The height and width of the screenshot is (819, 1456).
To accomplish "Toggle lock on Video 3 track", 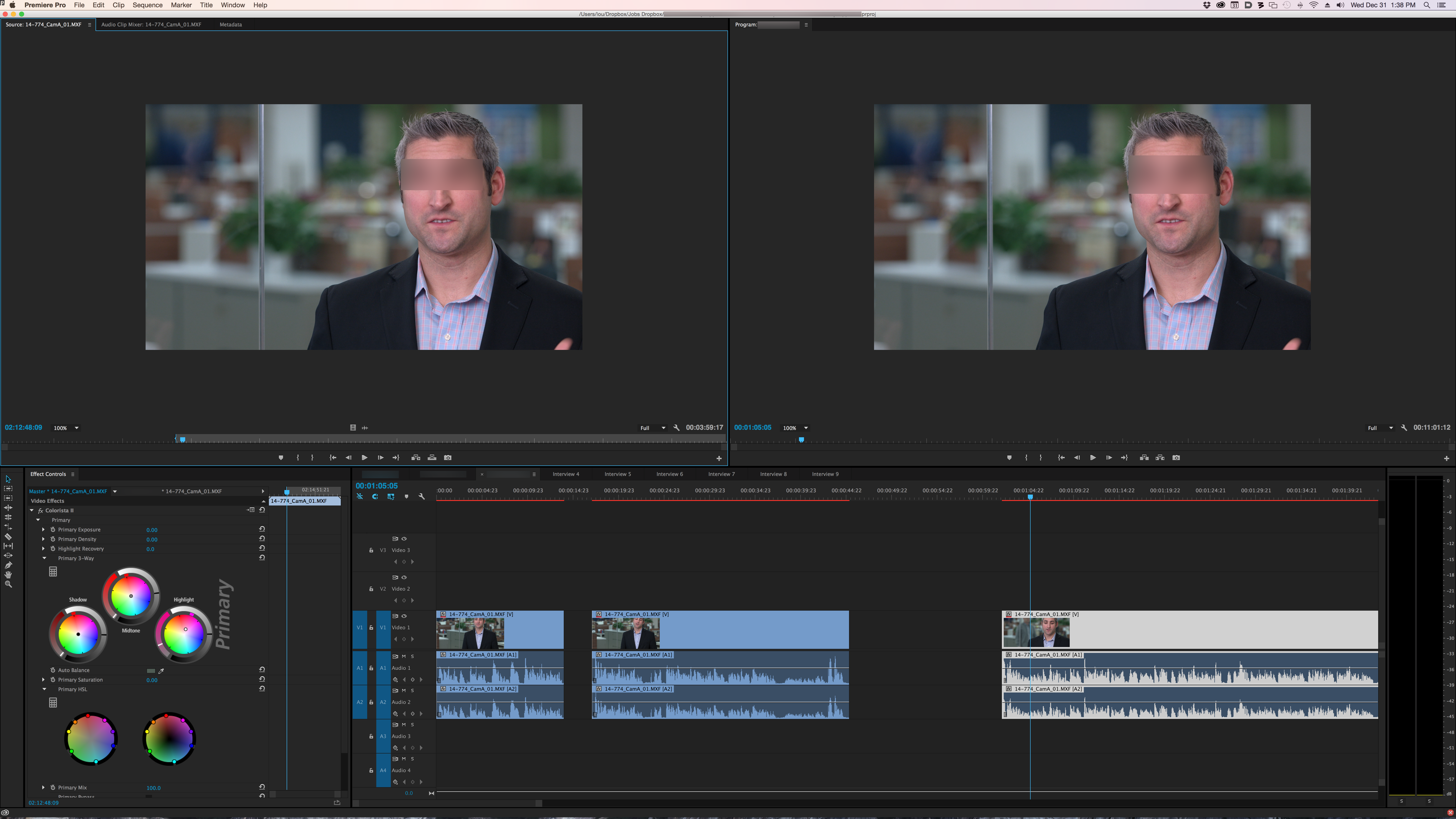I will click(x=371, y=550).
